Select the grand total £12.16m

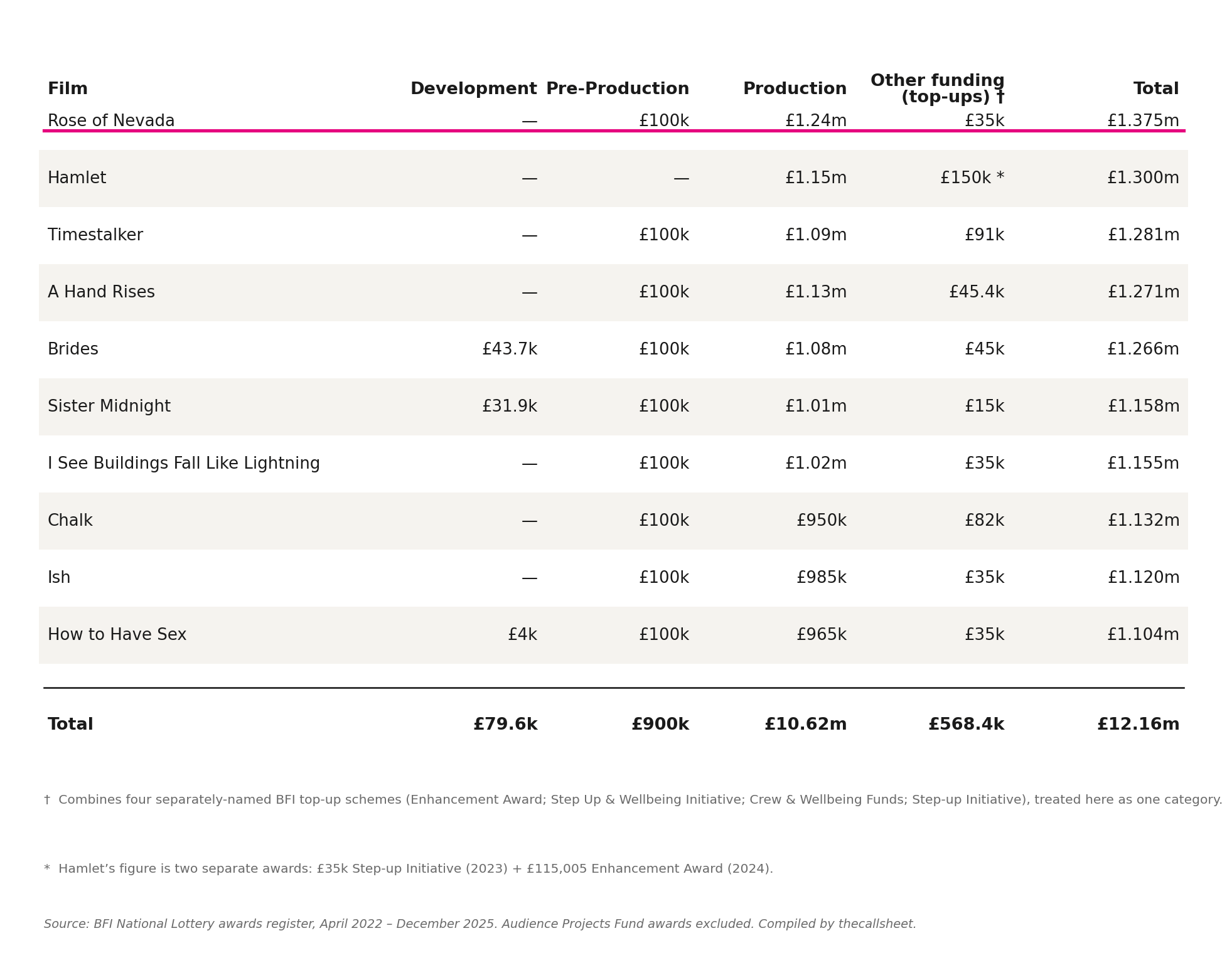(x=1139, y=725)
